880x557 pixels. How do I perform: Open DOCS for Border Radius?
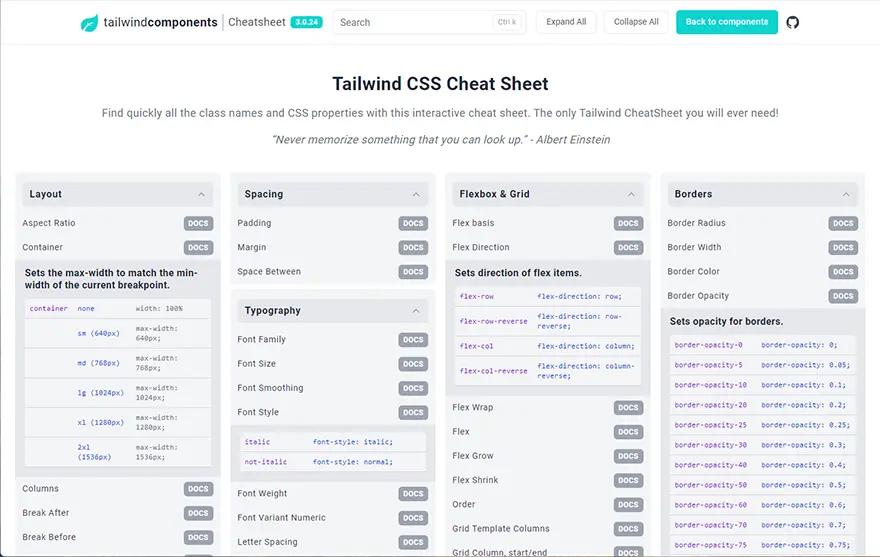tap(843, 223)
